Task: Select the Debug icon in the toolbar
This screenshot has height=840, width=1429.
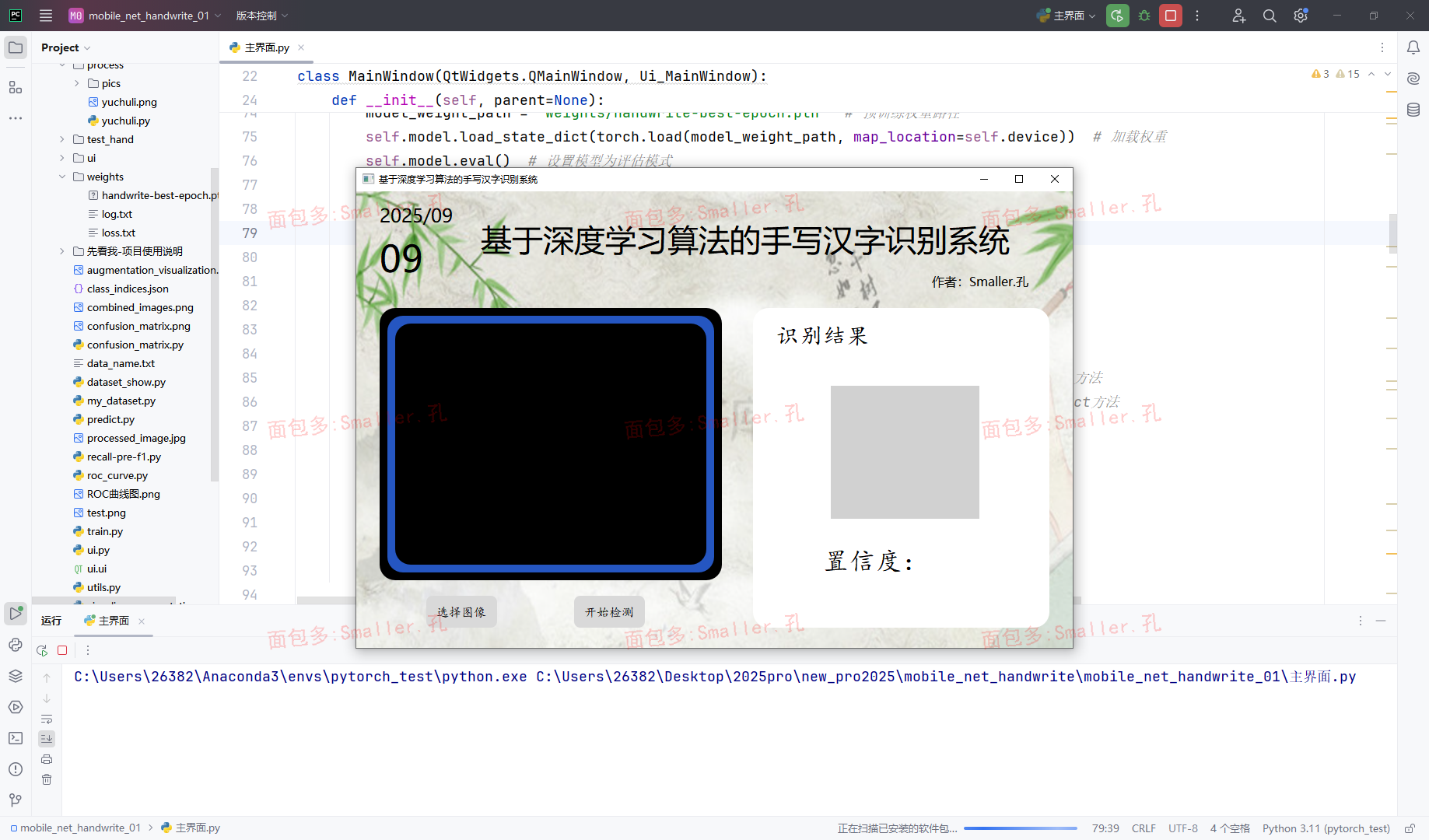Action: coord(1144,16)
